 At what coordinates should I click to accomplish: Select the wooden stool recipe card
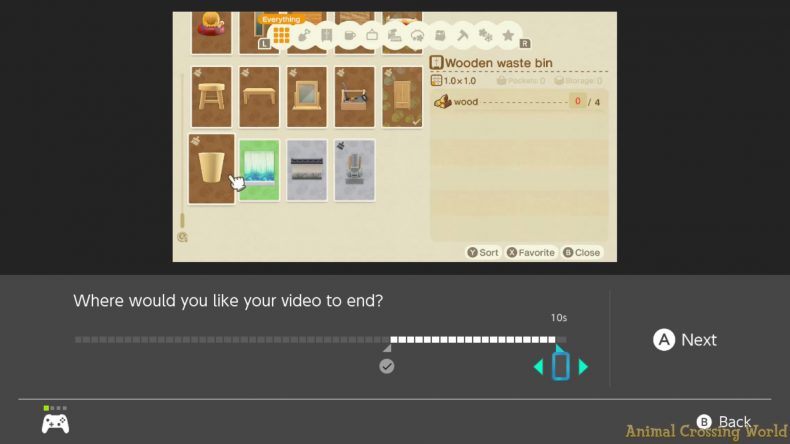tap(212, 97)
